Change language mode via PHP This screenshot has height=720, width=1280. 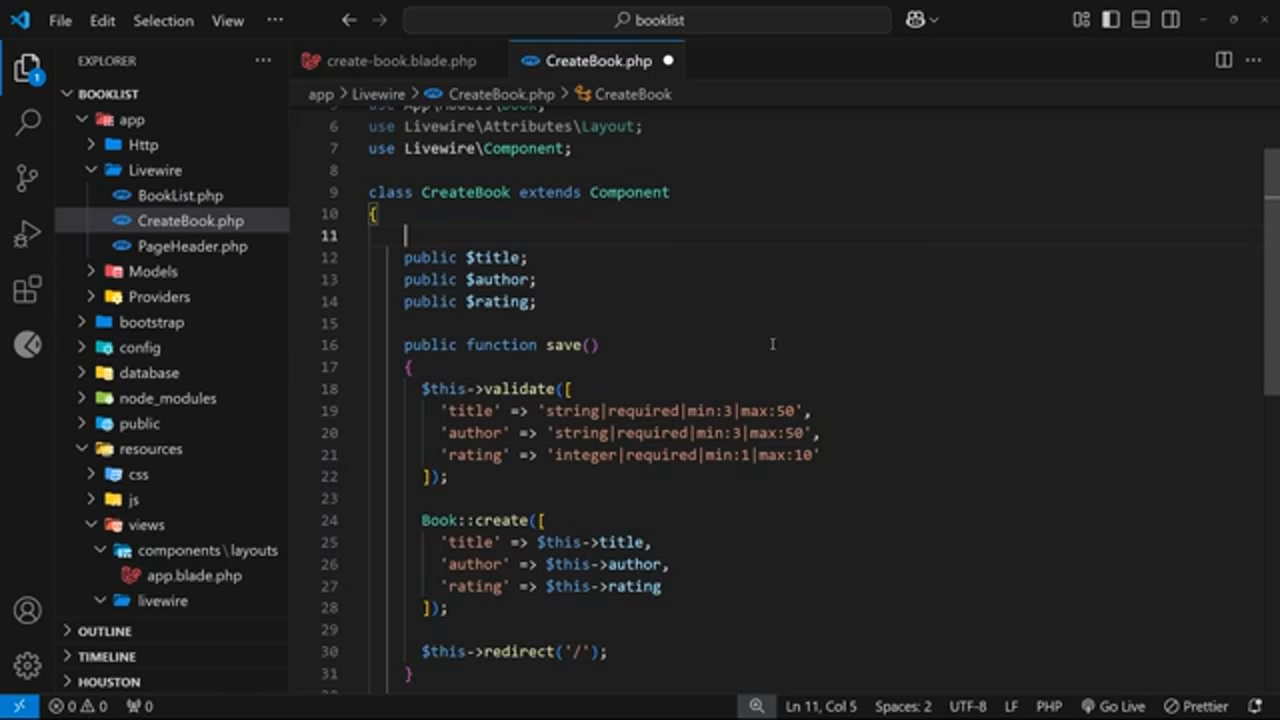coord(1049,706)
